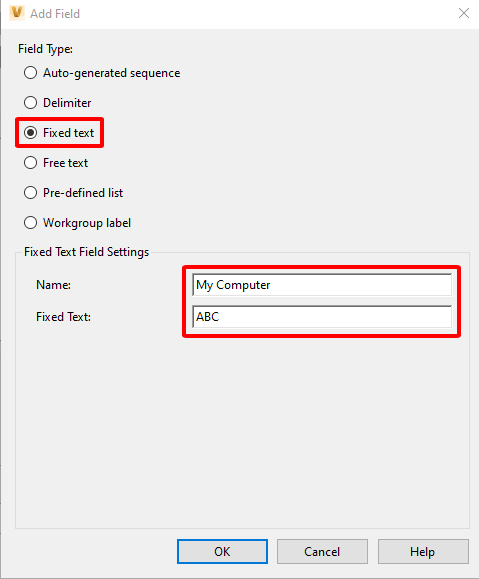Select the Fixed text radio option

(x=30, y=133)
